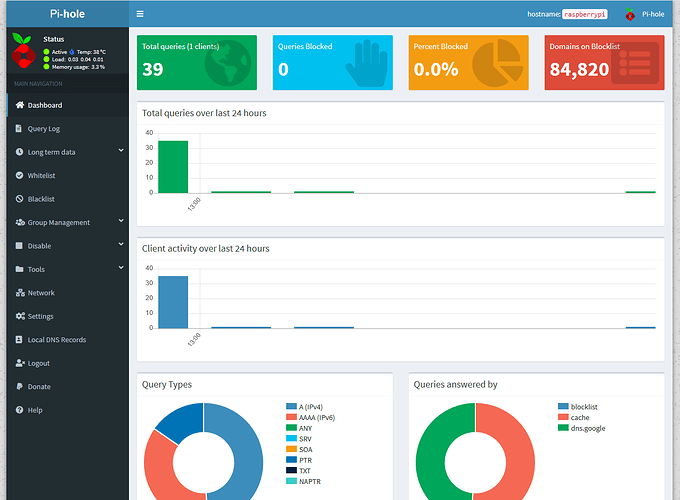Image resolution: width=680 pixels, height=500 pixels.
Task: Click the Pi-hole raspberry logo in sidebar
Action: click(23, 51)
